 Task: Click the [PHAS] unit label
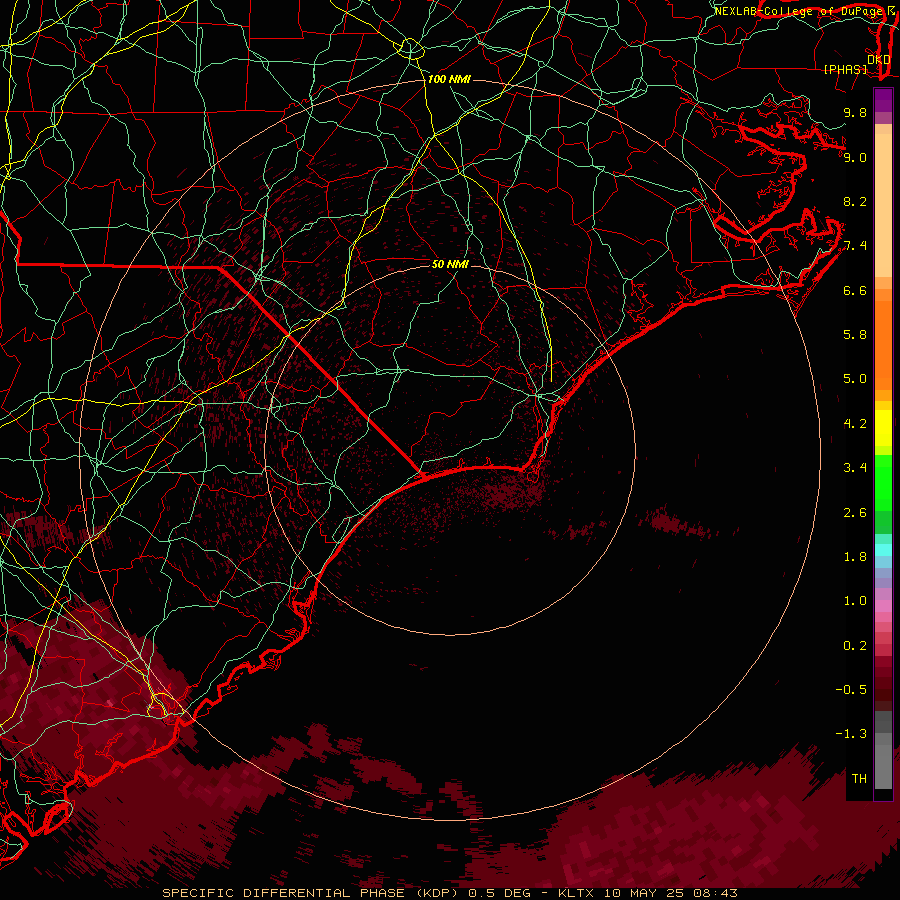pyautogui.click(x=845, y=70)
